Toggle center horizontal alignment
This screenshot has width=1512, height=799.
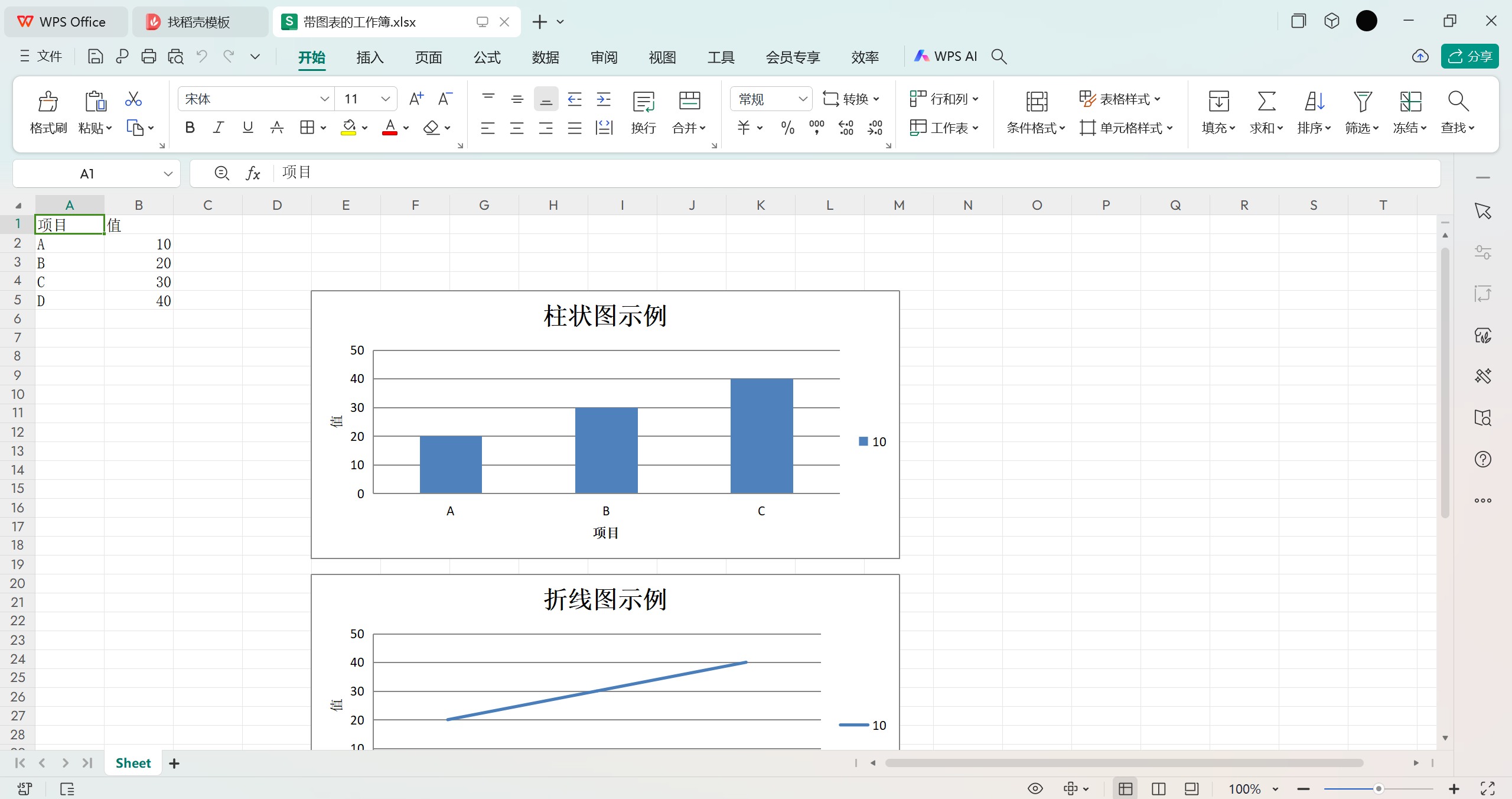pyautogui.click(x=517, y=128)
